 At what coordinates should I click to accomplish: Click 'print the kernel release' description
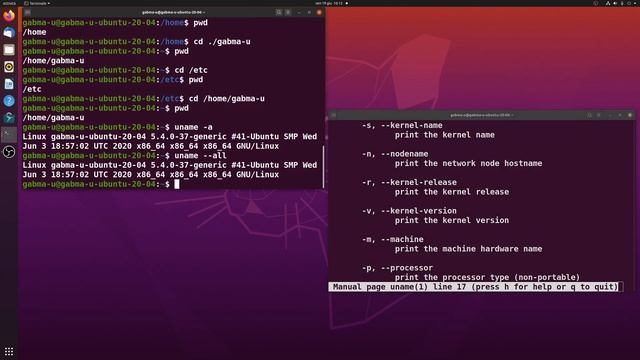click(x=452, y=192)
